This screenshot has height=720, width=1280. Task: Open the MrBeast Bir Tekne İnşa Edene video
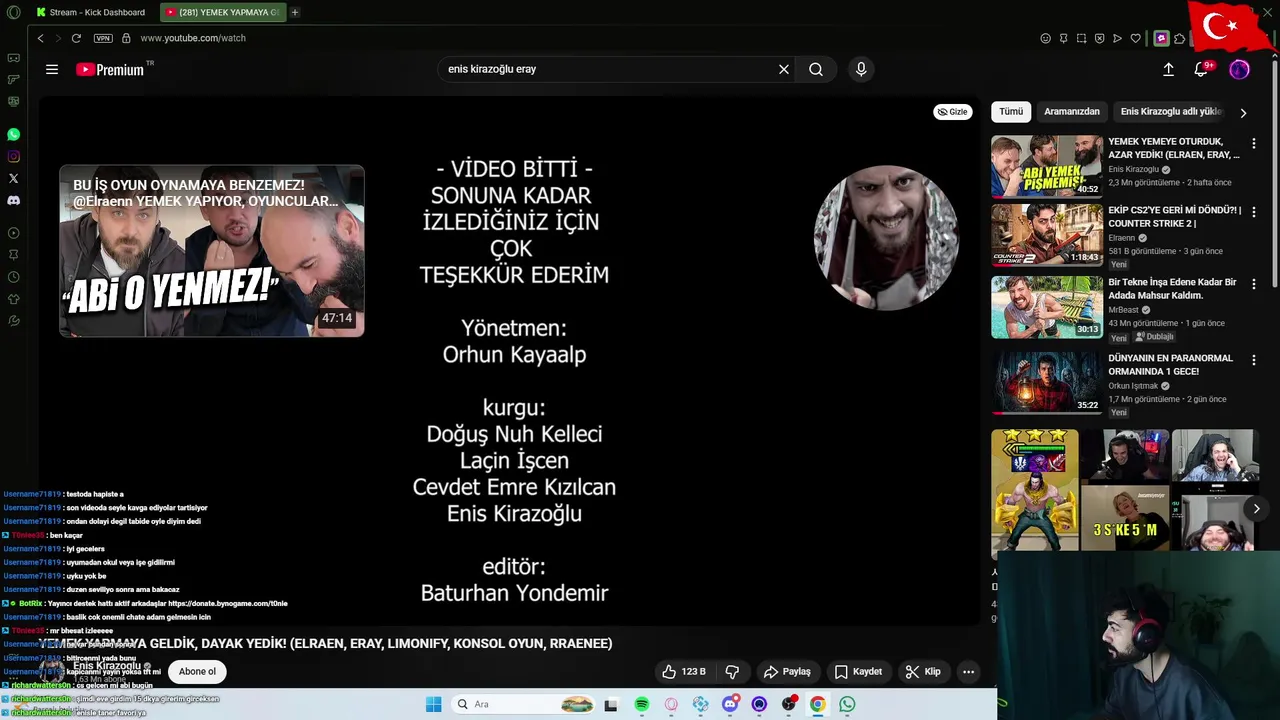click(1047, 307)
